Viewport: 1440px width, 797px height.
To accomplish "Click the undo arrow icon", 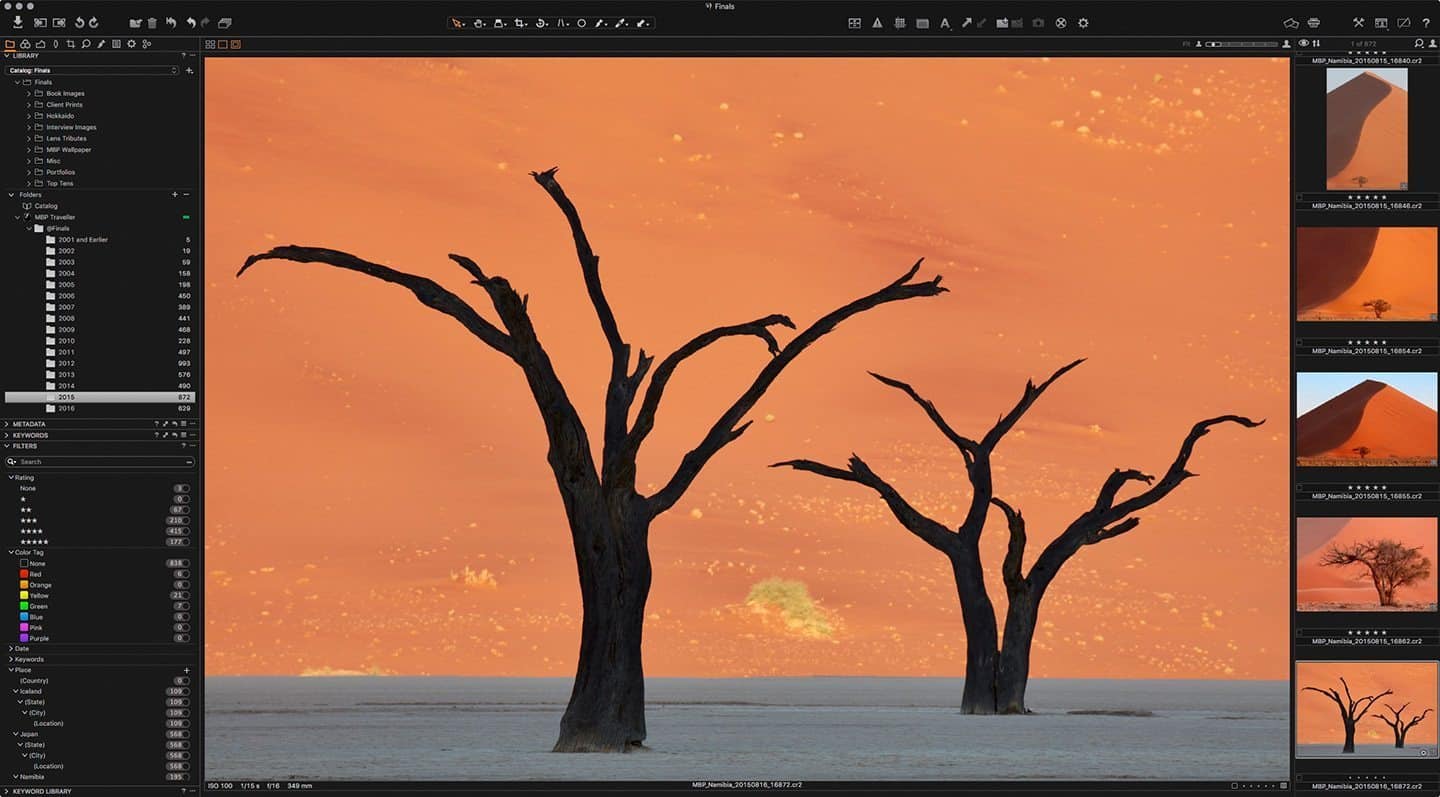I will [x=190, y=22].
